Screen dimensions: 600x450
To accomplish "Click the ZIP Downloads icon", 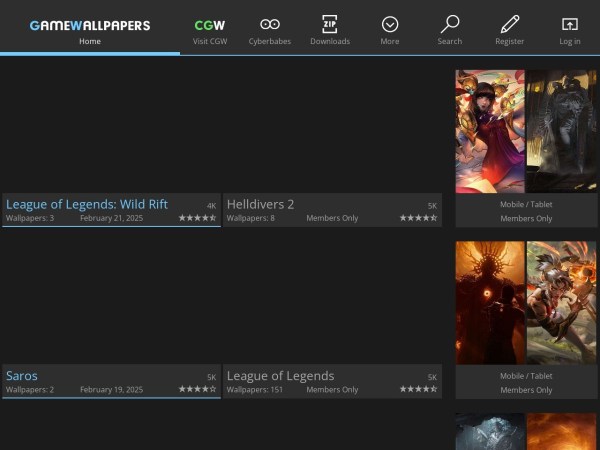I will 330,25.
